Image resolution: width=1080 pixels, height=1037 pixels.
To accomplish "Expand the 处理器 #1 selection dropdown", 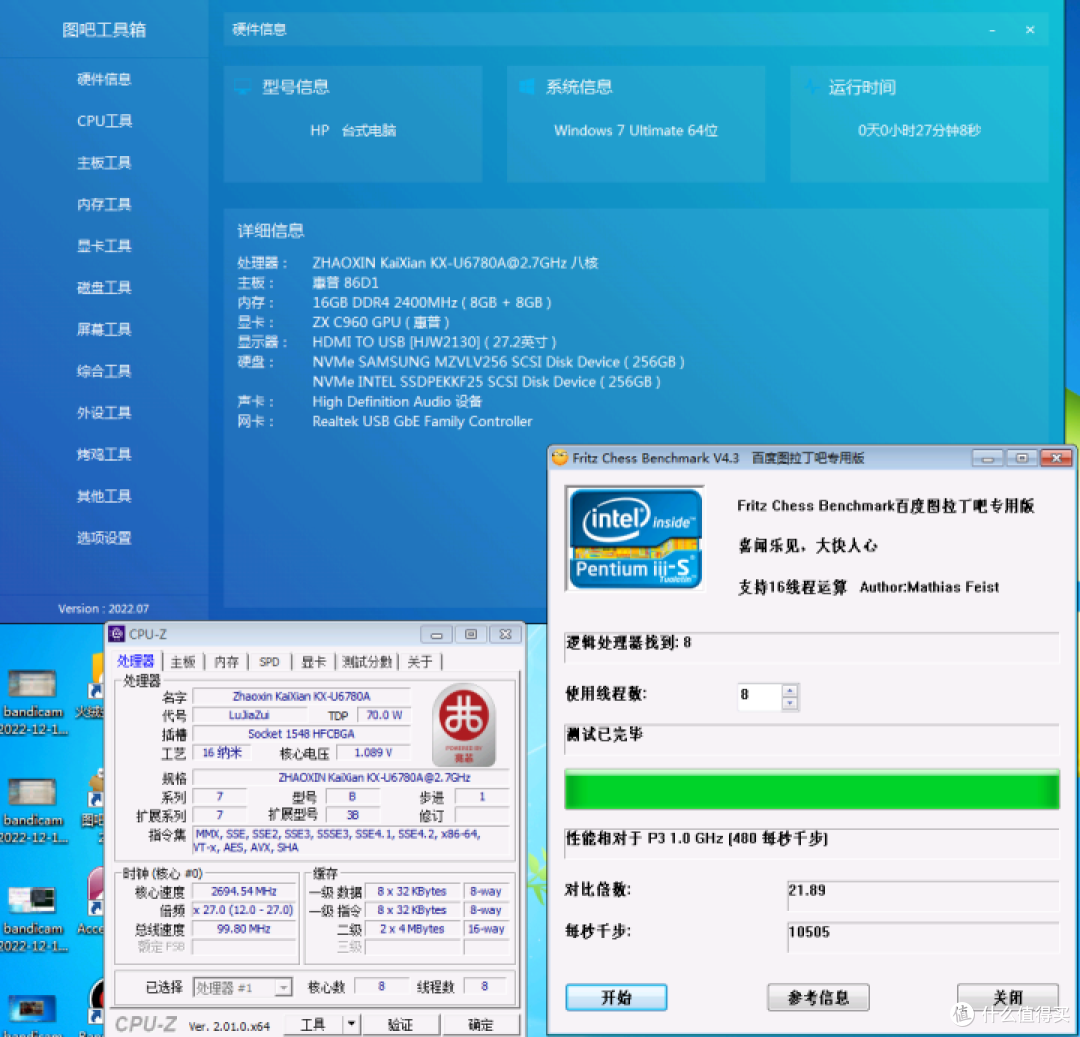I will 283,987.
